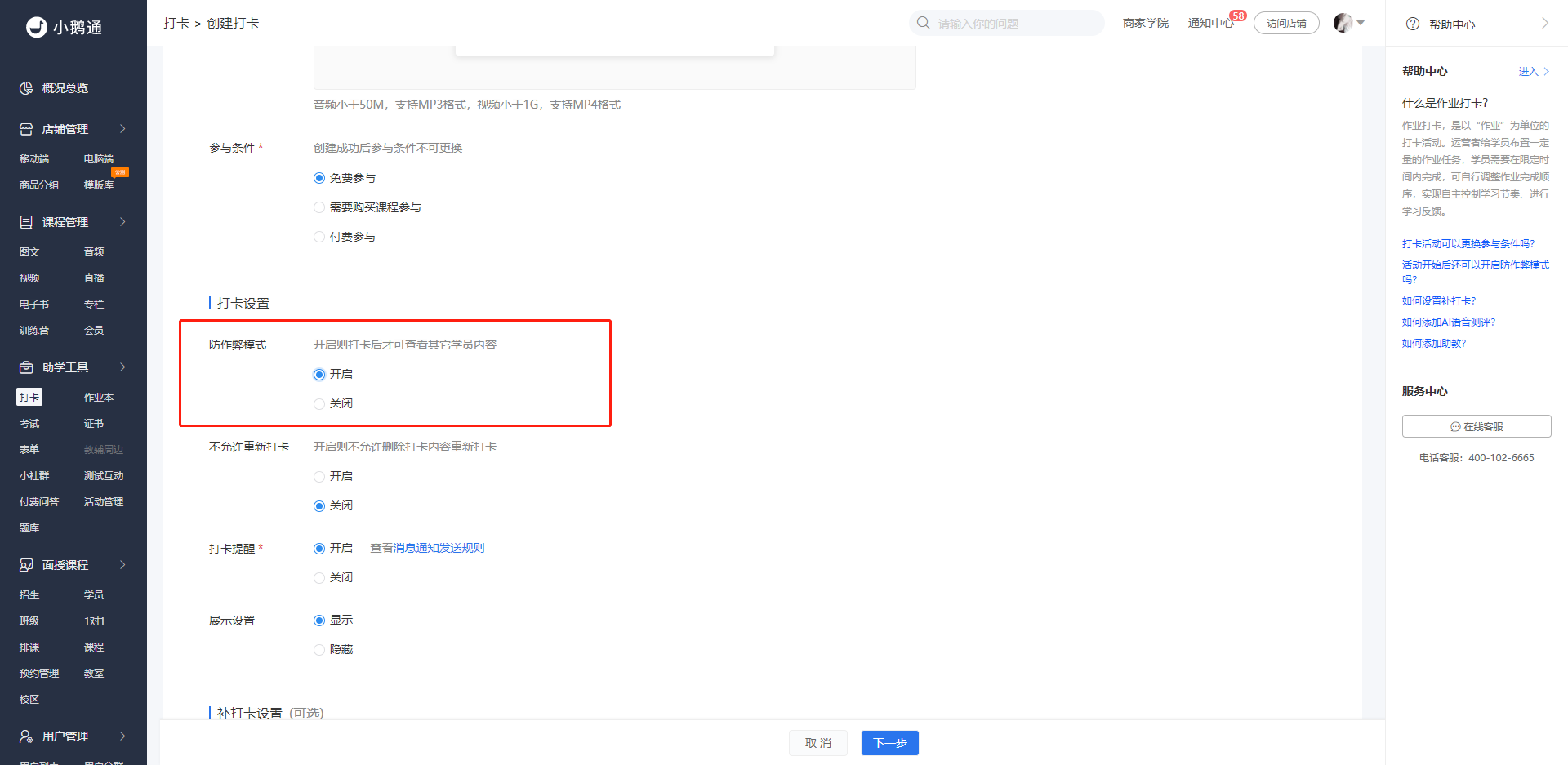This screenshot has height=765, width=1568.
Task: Open 训练营 in sidebar
Action: [34, 331]
